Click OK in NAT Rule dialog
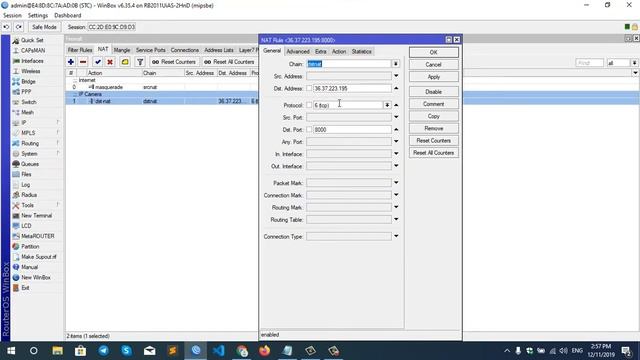 (433, 52)
